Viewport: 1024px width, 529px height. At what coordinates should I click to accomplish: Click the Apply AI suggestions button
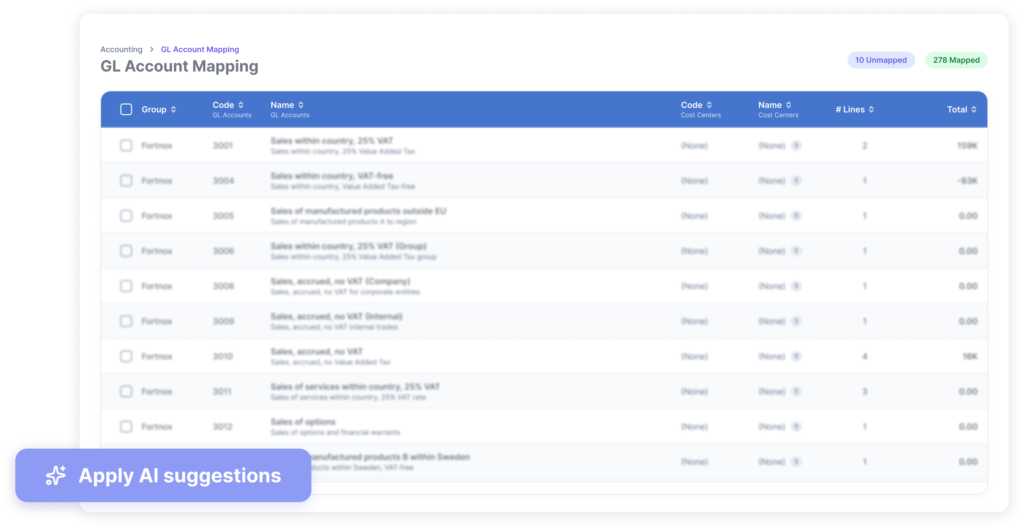(163, 475)
